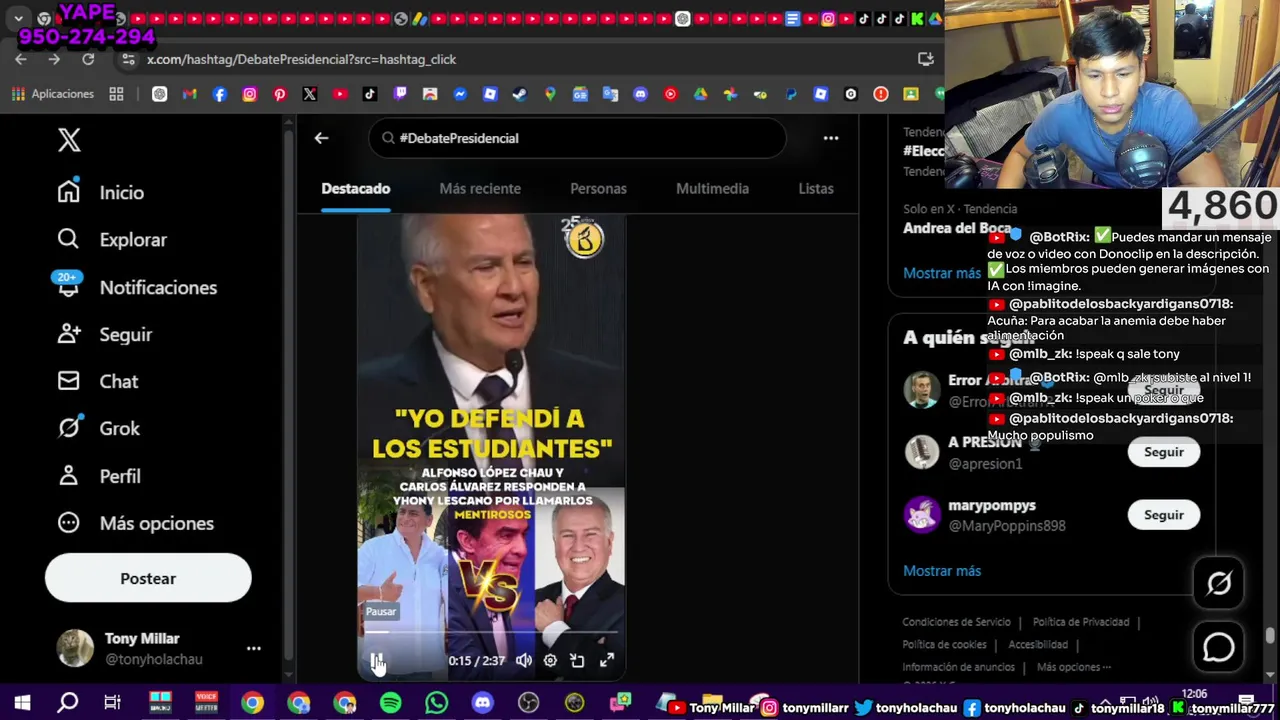Open the Twitch bookmark

point(400,94)
